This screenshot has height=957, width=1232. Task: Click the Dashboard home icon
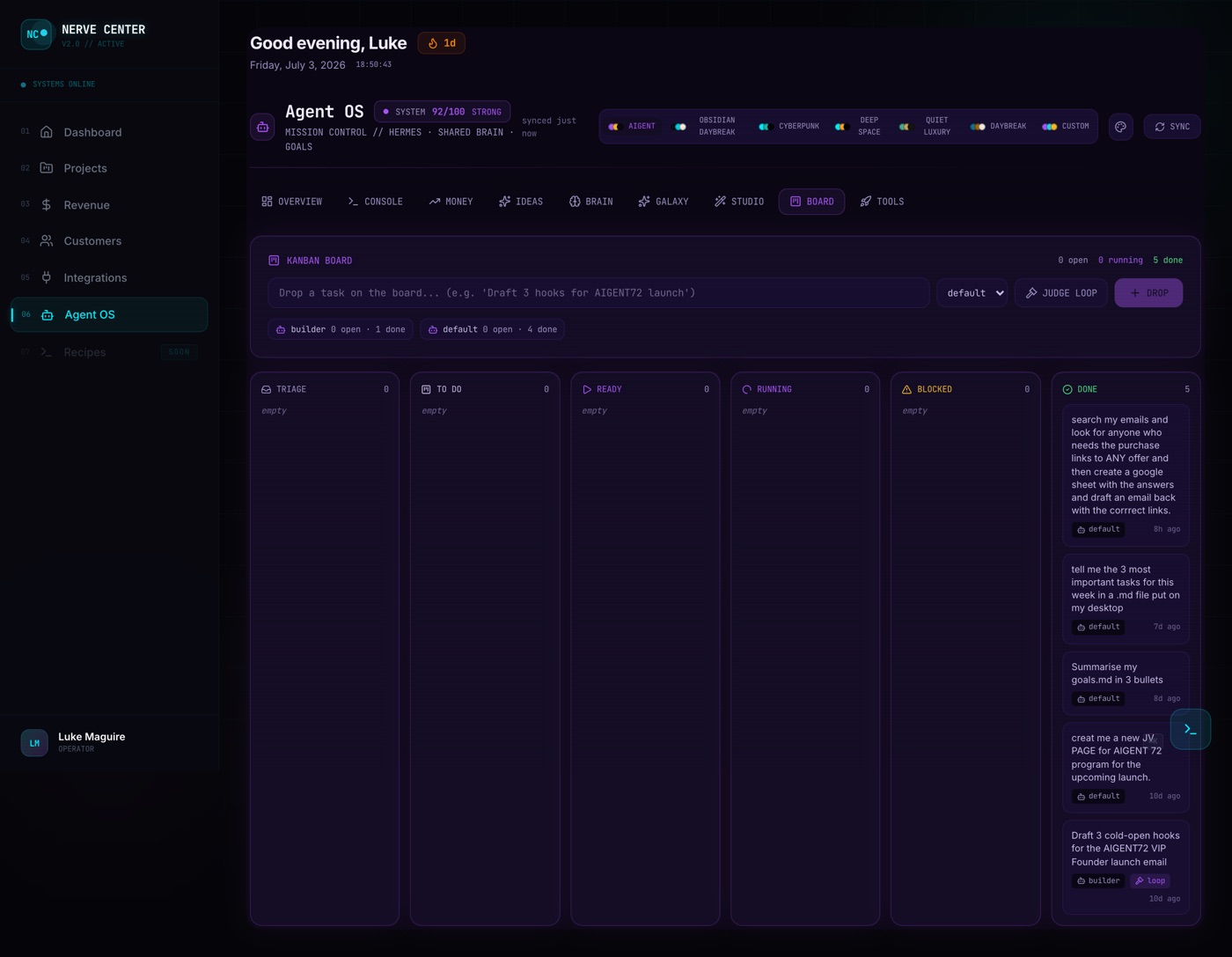(x=47, y=132)
